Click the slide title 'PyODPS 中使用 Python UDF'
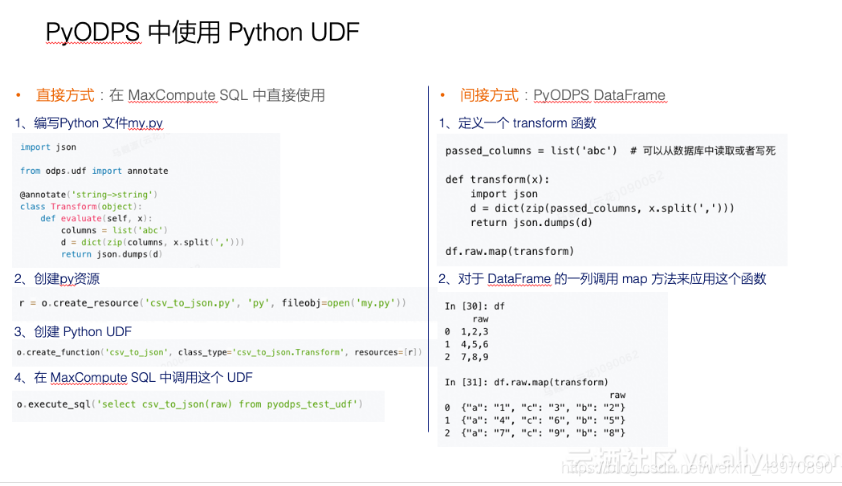 pyautogui.click(x=202, y=32)
